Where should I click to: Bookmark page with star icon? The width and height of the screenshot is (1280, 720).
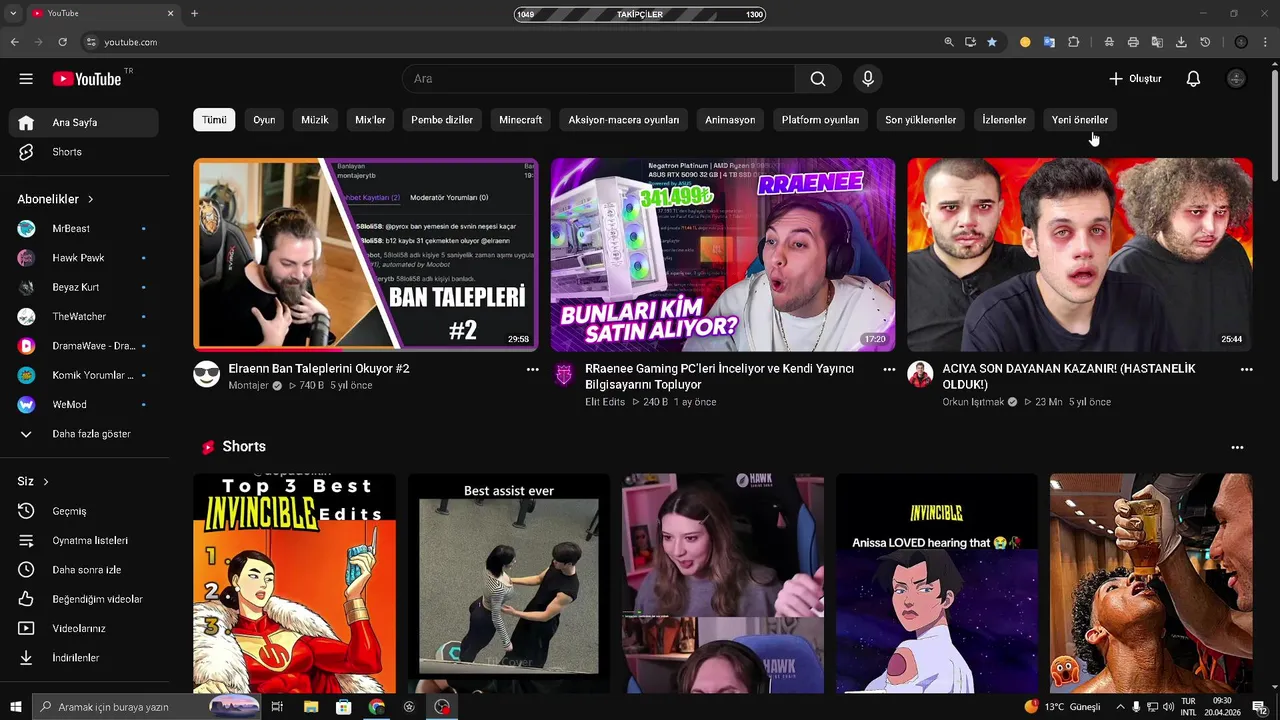pyautogui.click(x=992, y=42)
